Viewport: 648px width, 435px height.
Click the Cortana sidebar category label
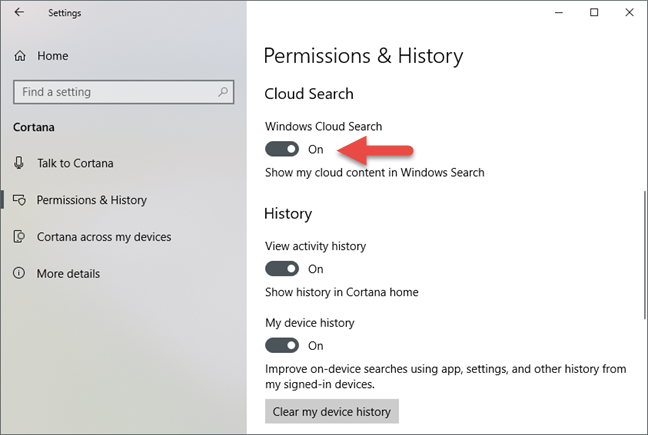point(33,127)
